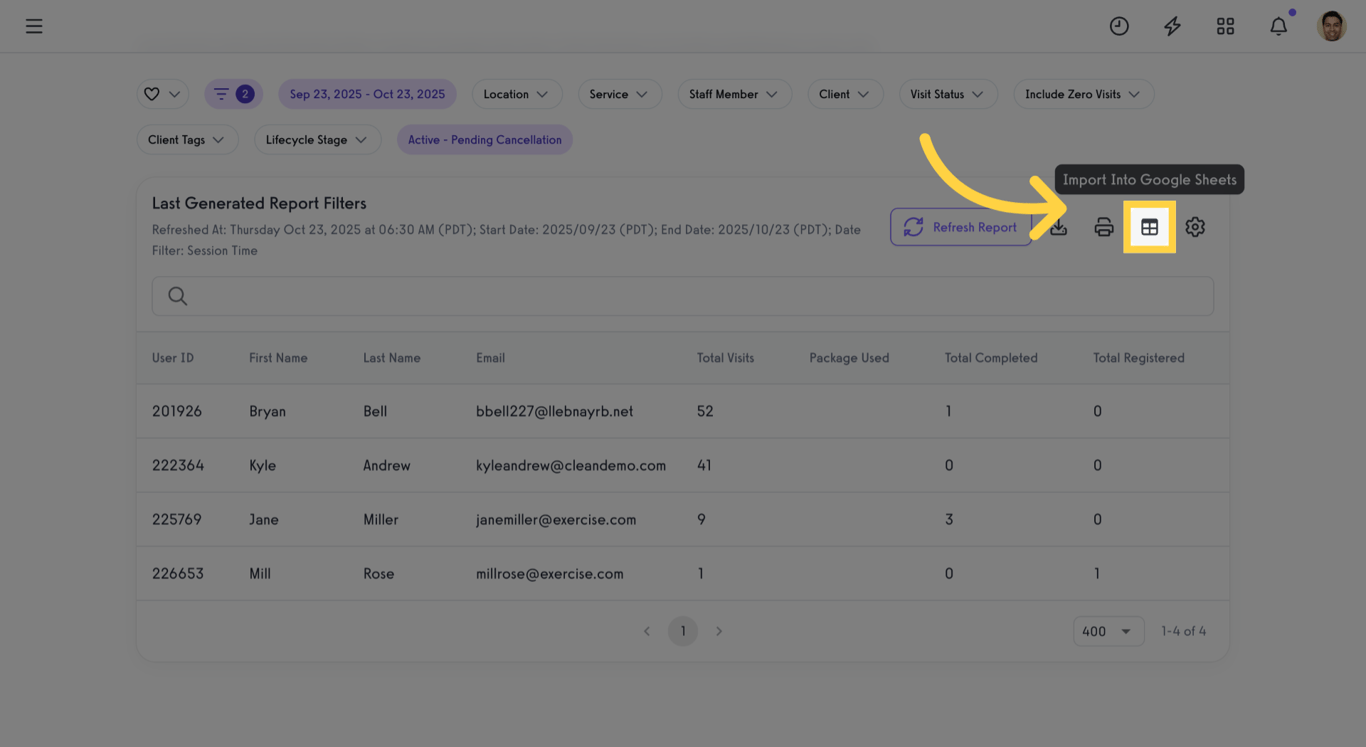Click the lightning quick actions icon
This screenshot has width=1366, height=747.
[1172, 26]
